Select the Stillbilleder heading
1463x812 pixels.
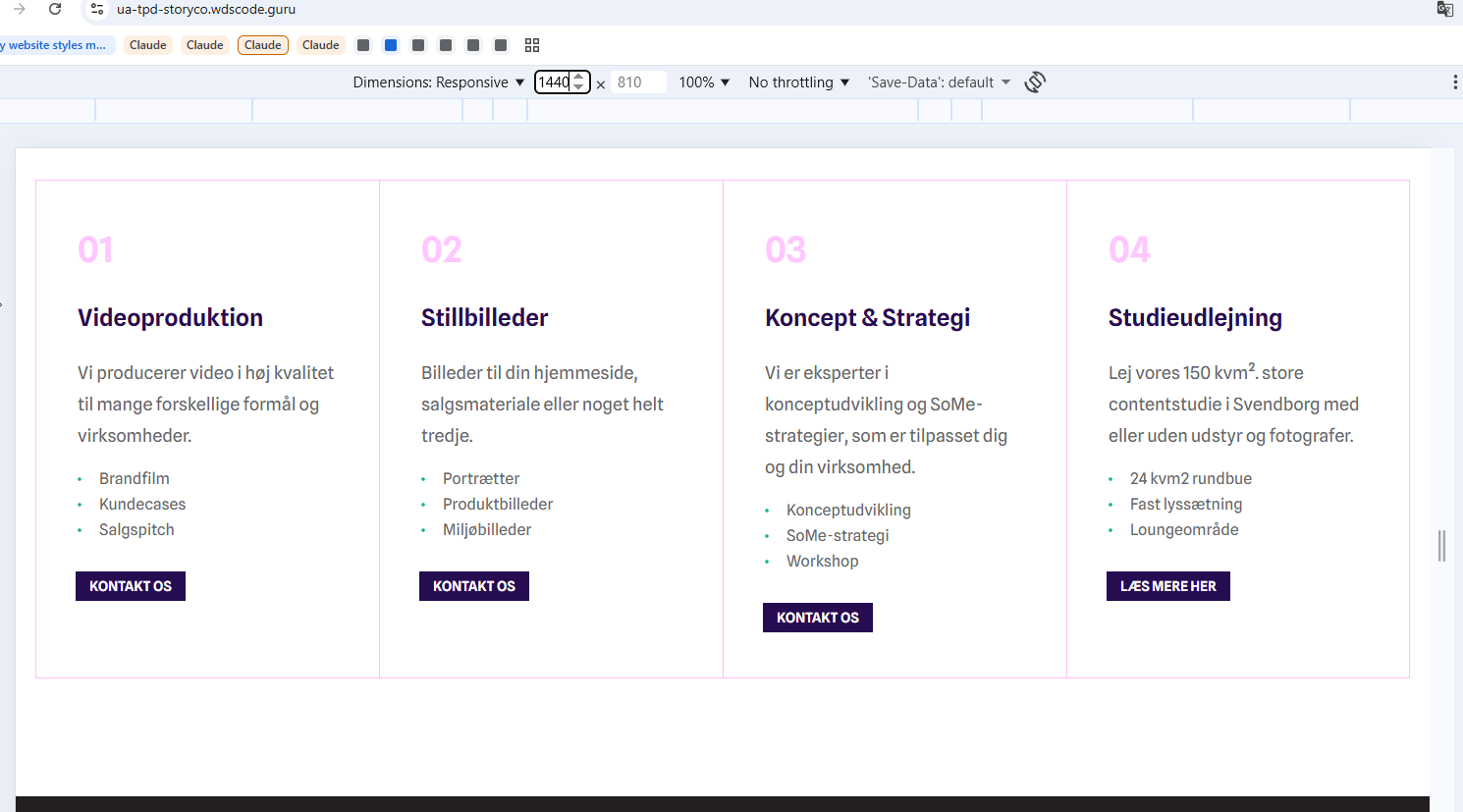485,318
